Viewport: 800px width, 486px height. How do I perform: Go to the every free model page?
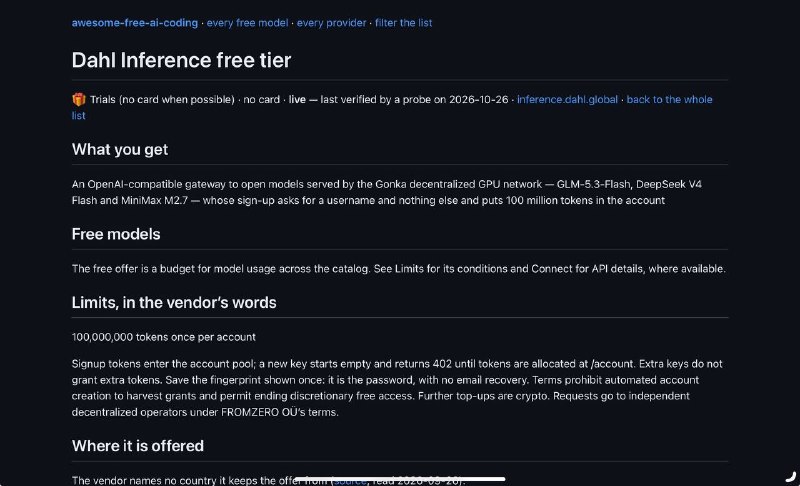pos(247,23)
